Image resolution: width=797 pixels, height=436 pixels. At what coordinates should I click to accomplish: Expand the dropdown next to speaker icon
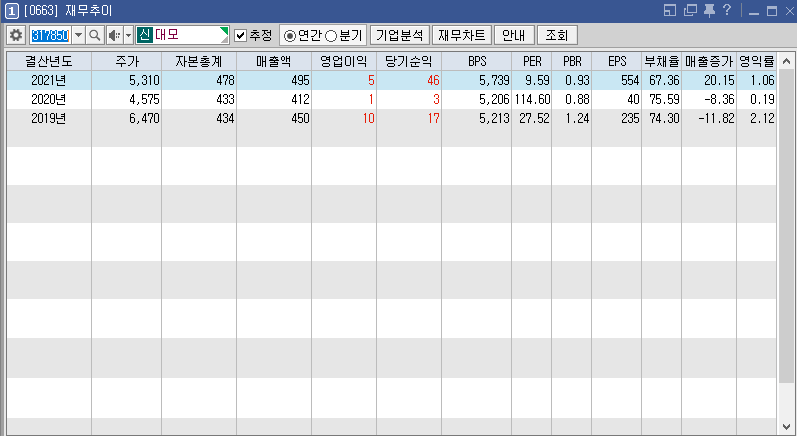(x=129, y=35)
